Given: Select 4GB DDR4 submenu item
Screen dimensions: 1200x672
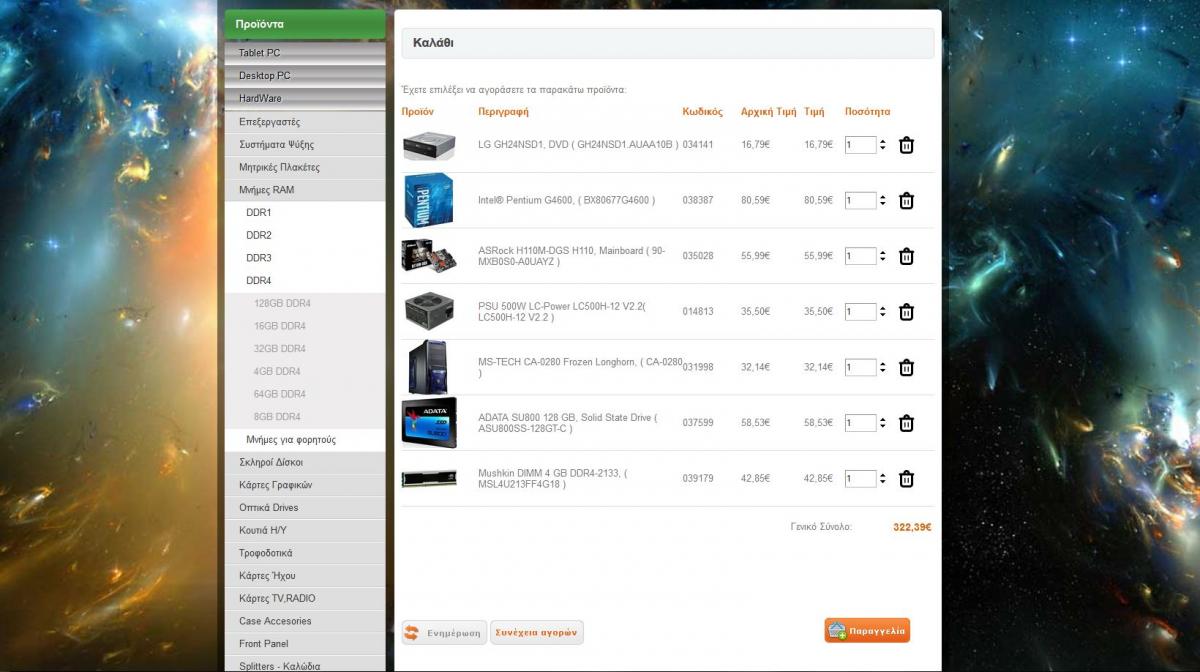Looking at the screenshot, I should pos(305,371).
